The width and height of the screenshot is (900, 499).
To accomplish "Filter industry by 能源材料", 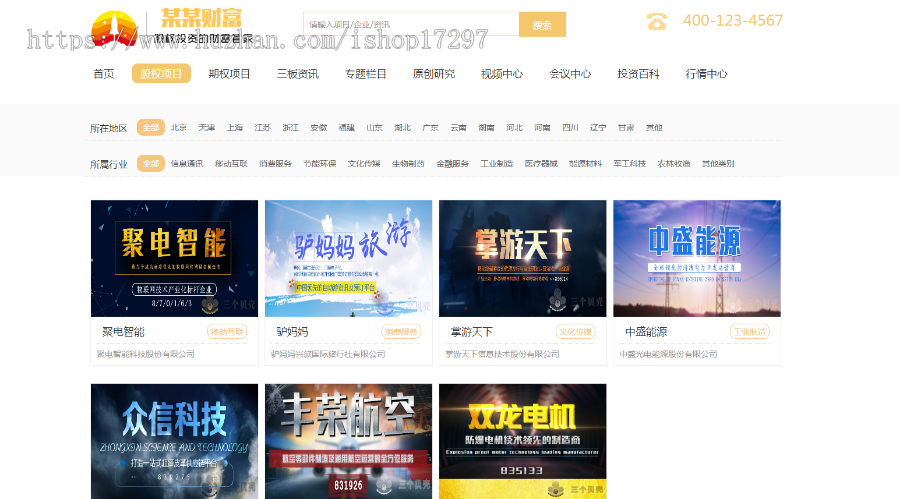I will 585,164.
